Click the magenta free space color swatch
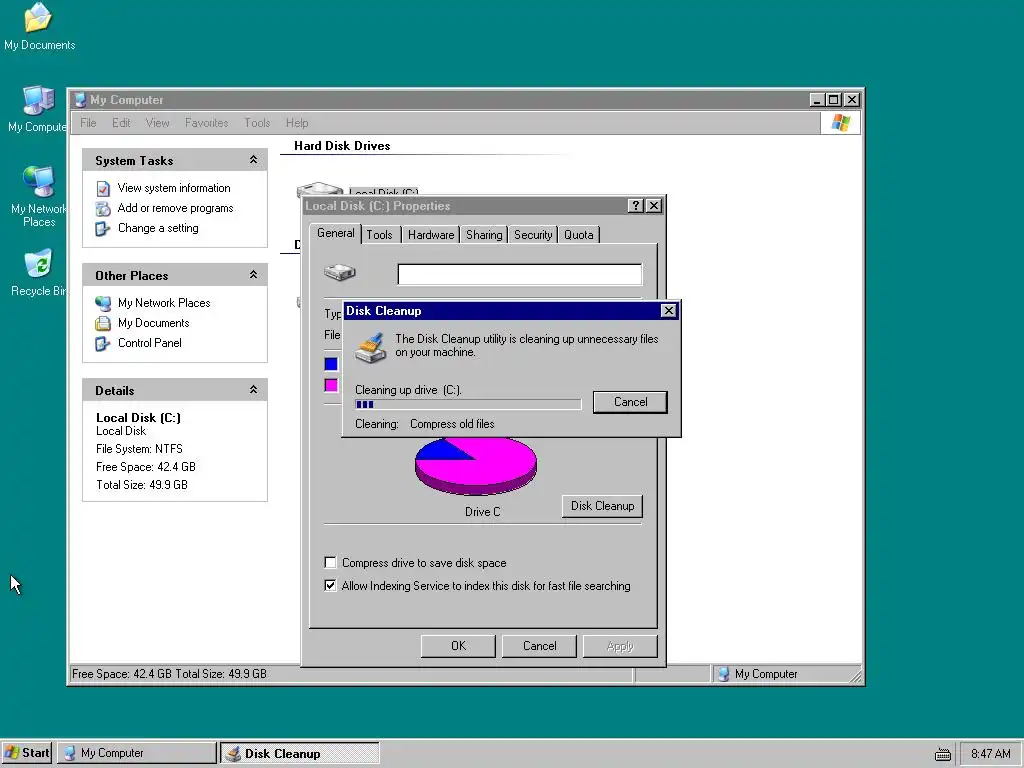 pyautogui.click(x=331, y=385)
